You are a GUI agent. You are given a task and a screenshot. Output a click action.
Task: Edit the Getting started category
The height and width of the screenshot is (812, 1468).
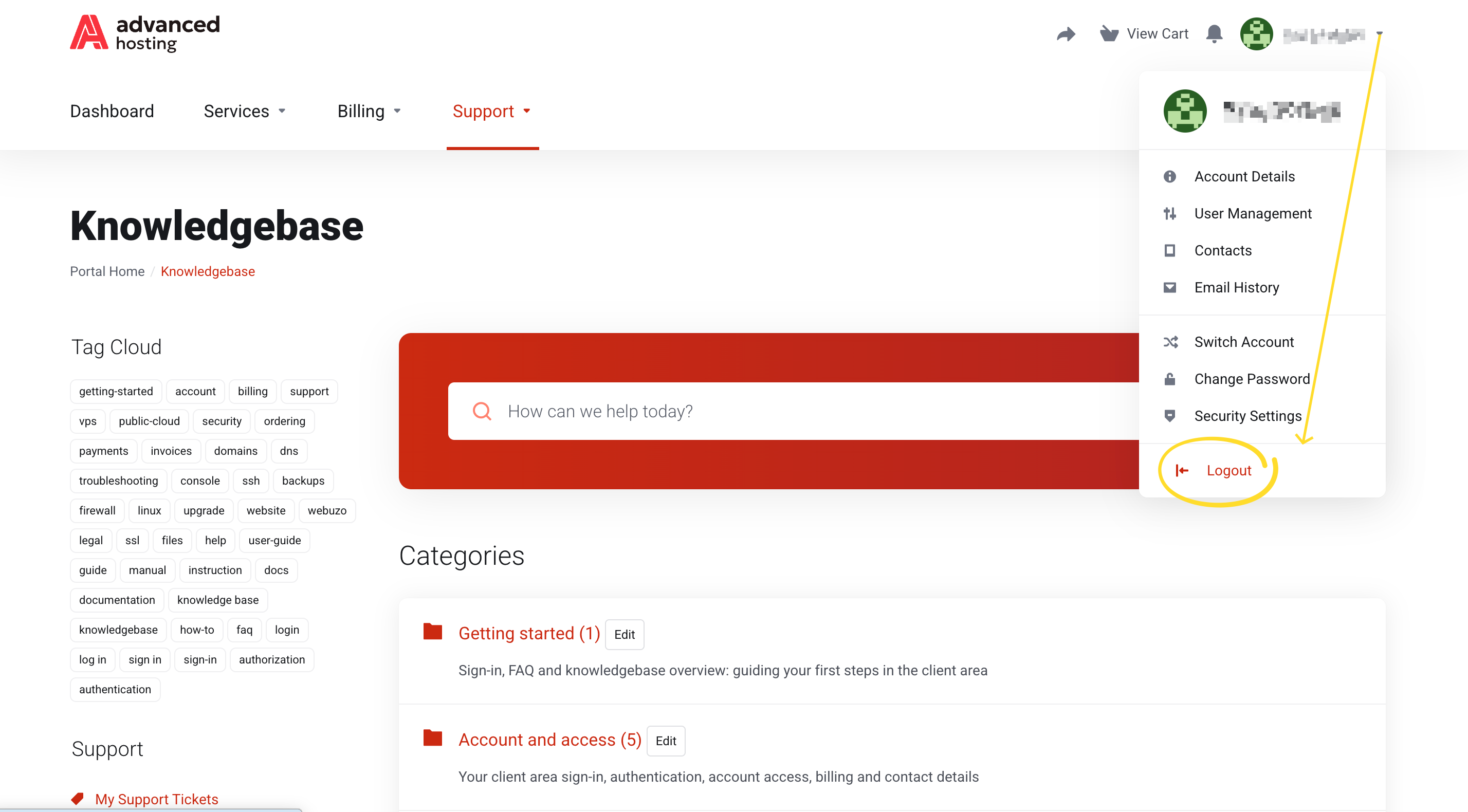[624, 634]
